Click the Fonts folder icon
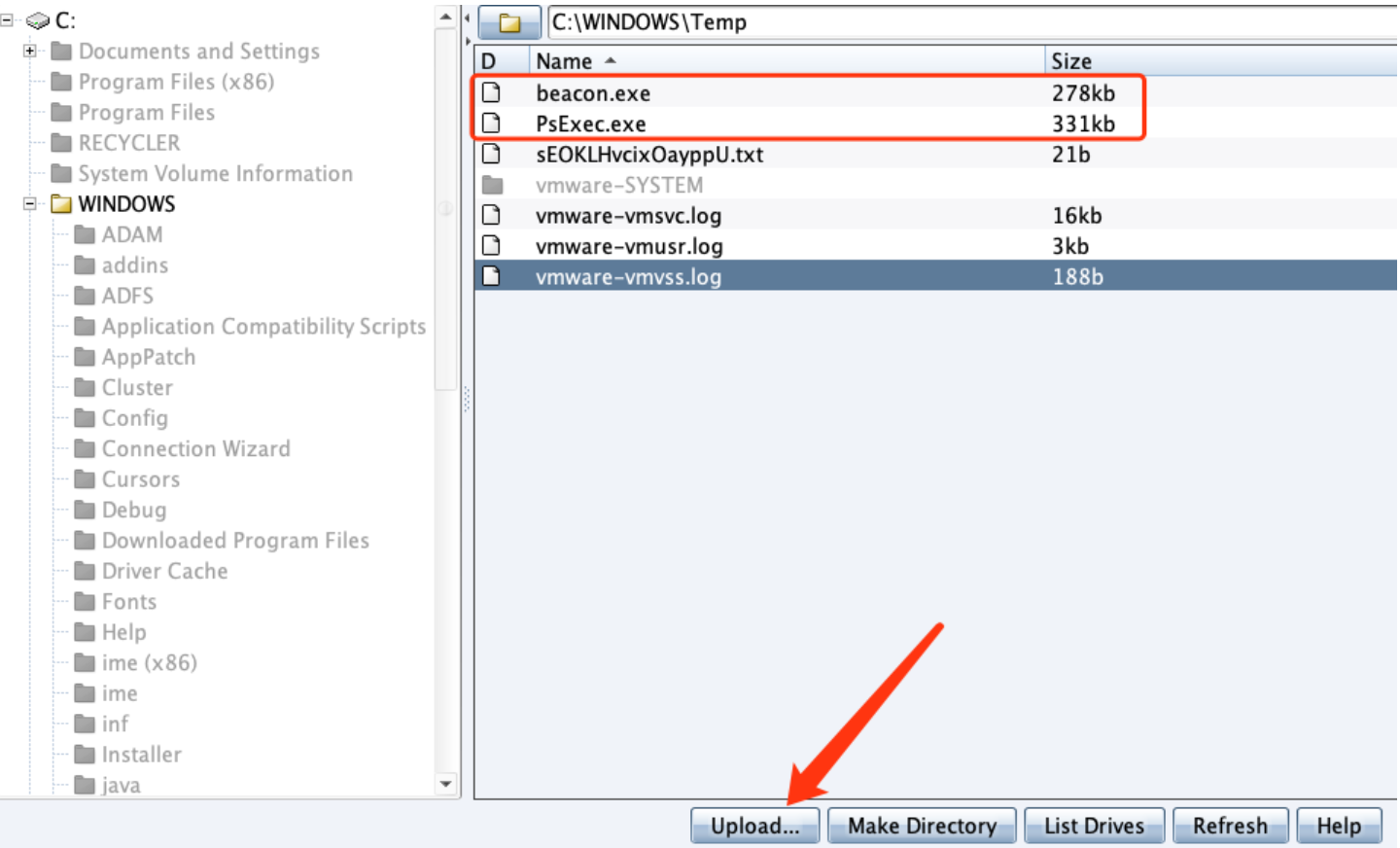Viewport: 1400px width, 848px height. (x=86, y=602)
